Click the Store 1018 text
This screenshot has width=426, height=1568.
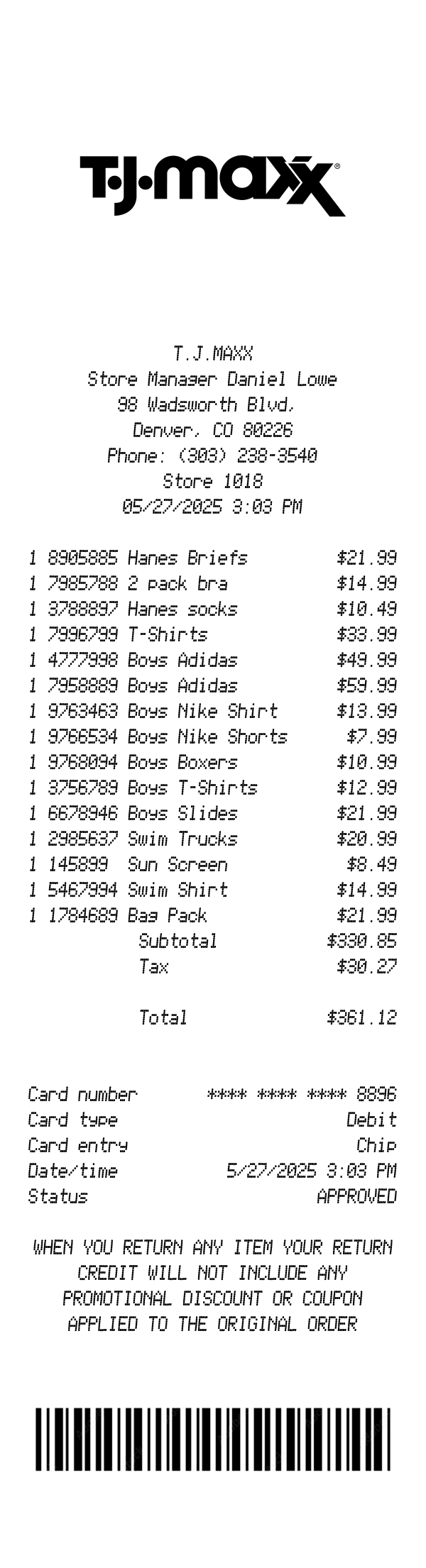pos(212,481)
